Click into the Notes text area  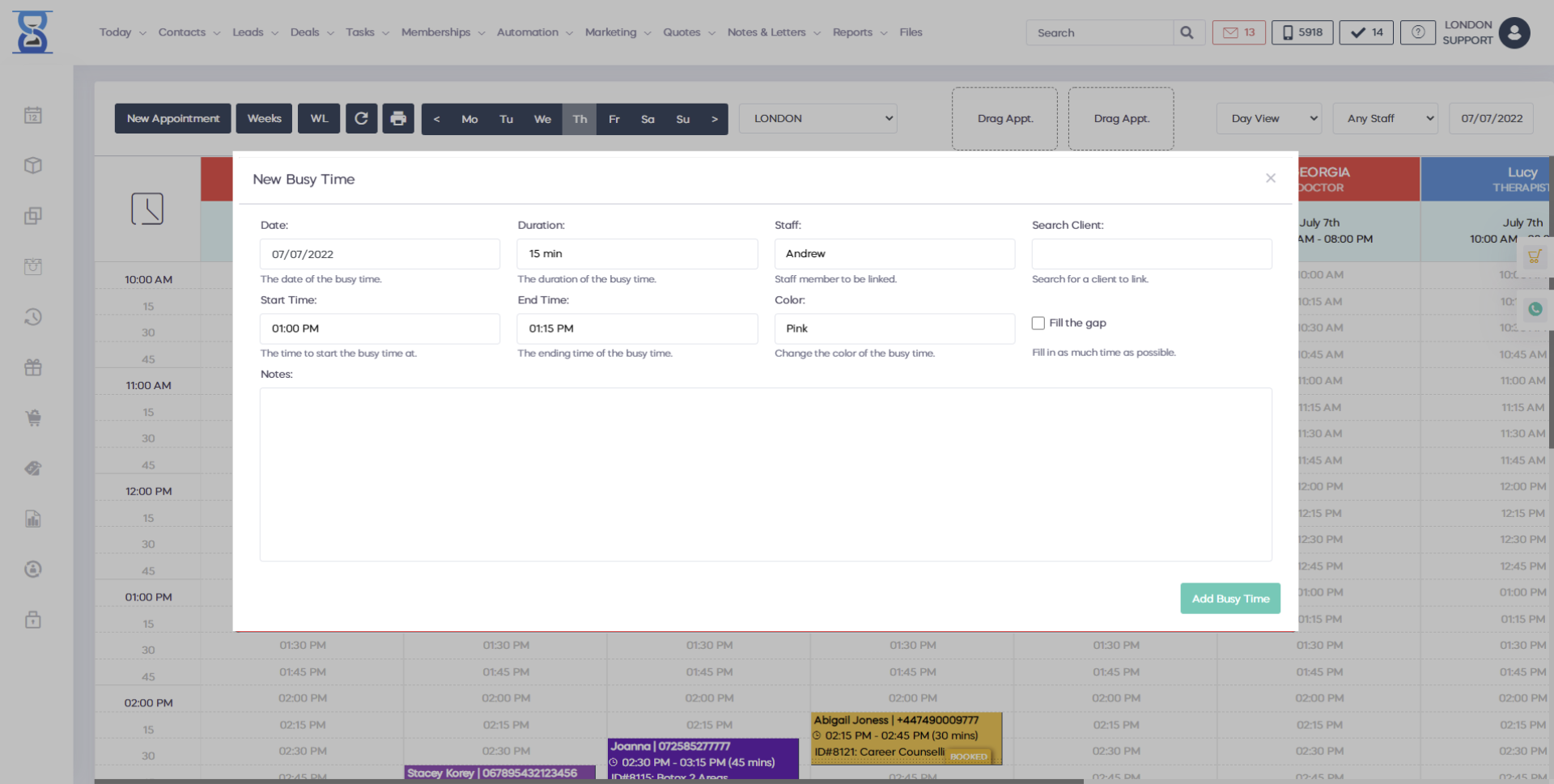(x=765, y=474)
